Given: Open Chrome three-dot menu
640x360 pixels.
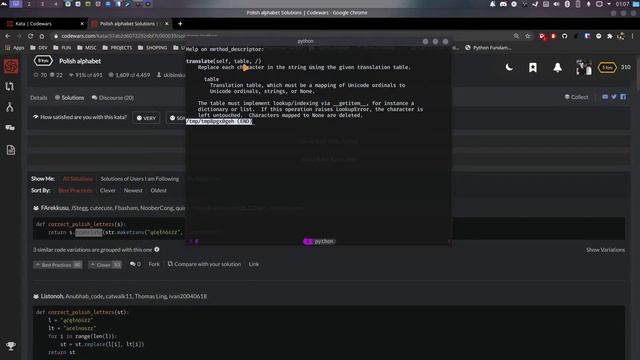Looking at the screenshot, I should [633, 36].
